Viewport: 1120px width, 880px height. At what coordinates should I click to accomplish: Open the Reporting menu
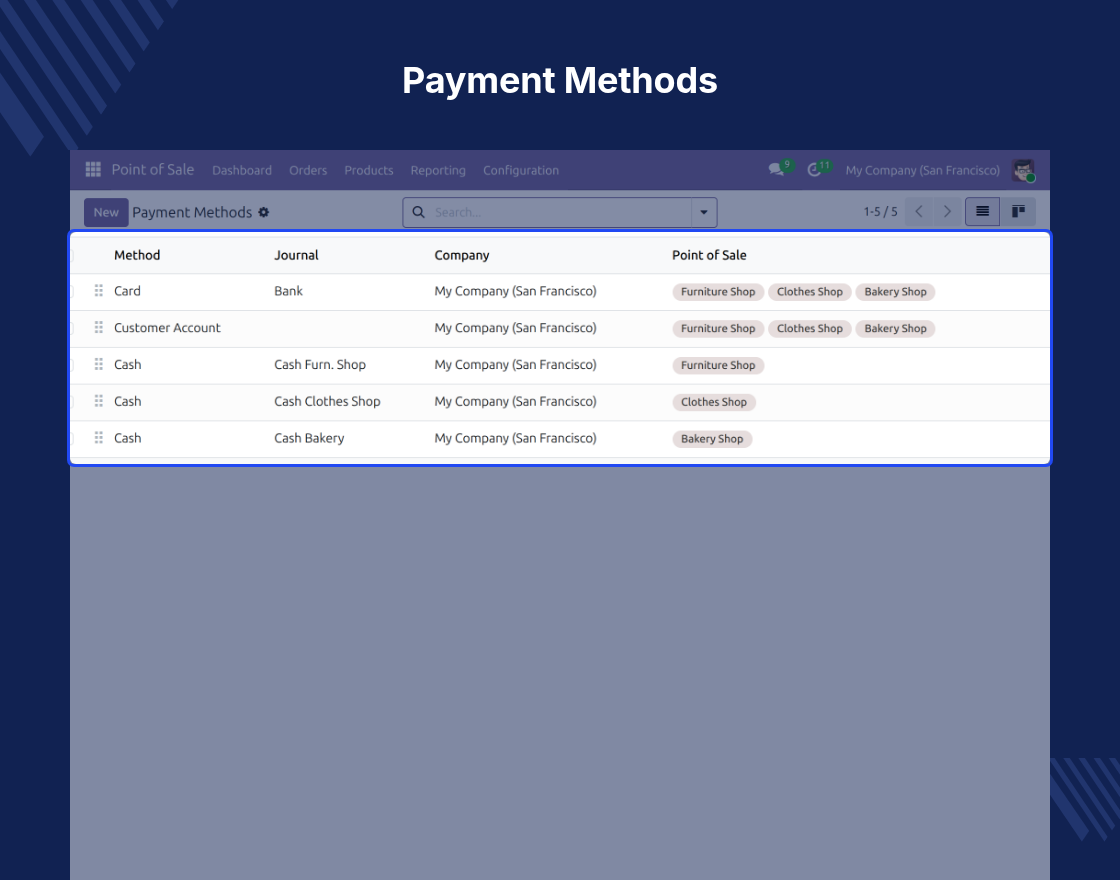click(x=438, y=170)
